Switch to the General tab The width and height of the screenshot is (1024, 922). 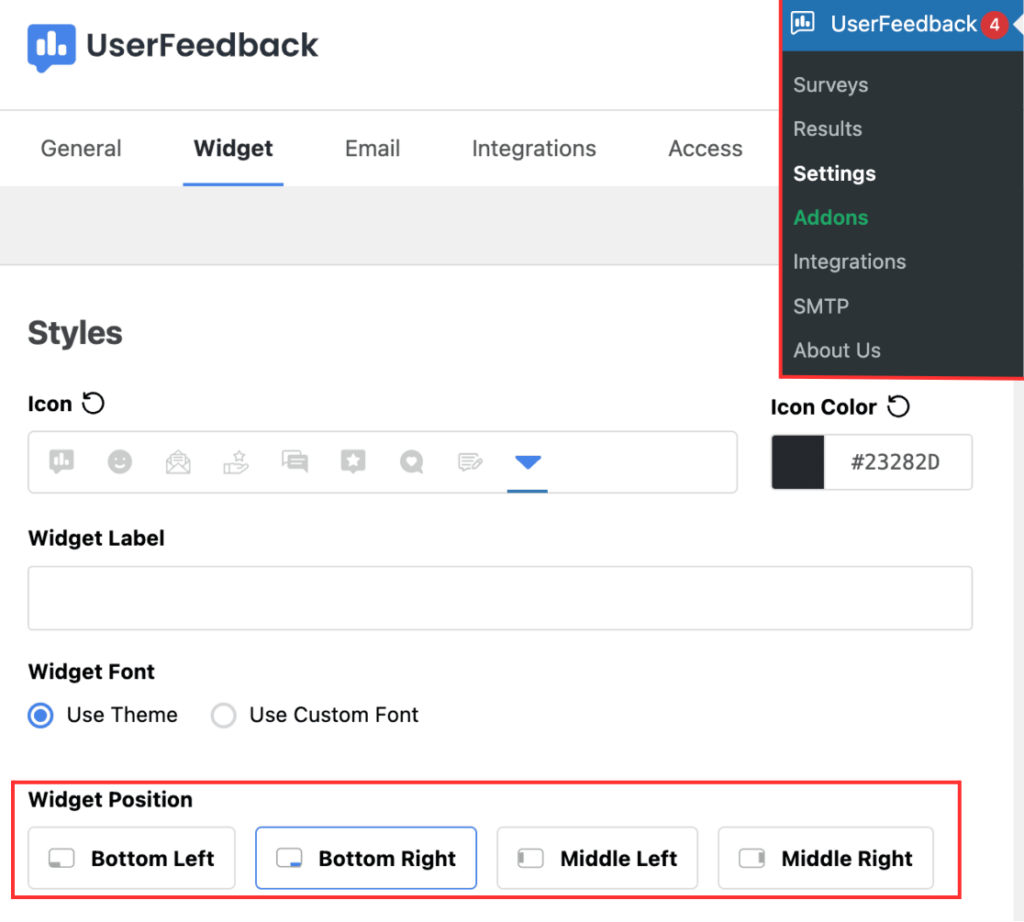[80, 148]
